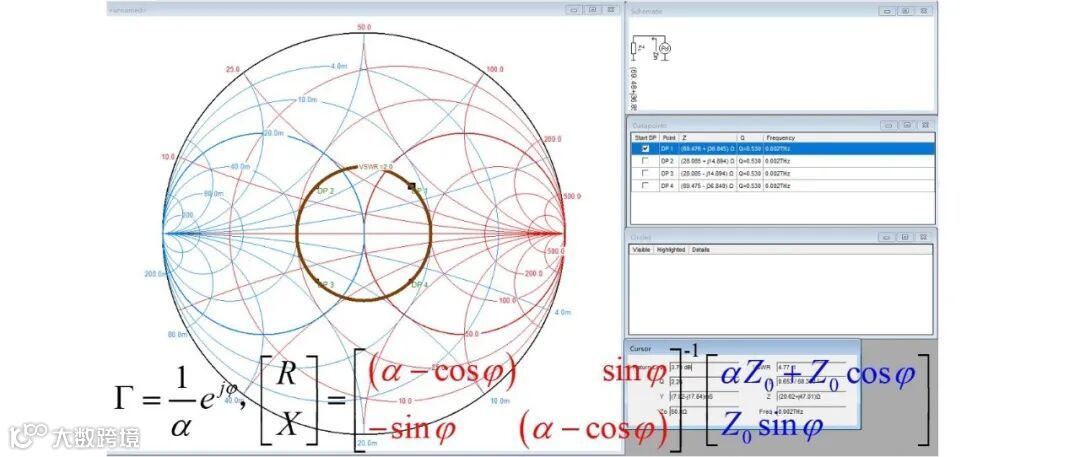This screenshot has width=1080, height=457.
Task: Uncheck the Start DP checkbox for DP 1
Action: [645, 148]
